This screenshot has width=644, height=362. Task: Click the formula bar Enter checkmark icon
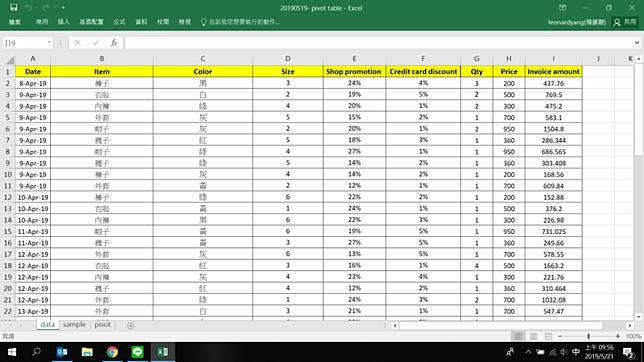[96, 42]
